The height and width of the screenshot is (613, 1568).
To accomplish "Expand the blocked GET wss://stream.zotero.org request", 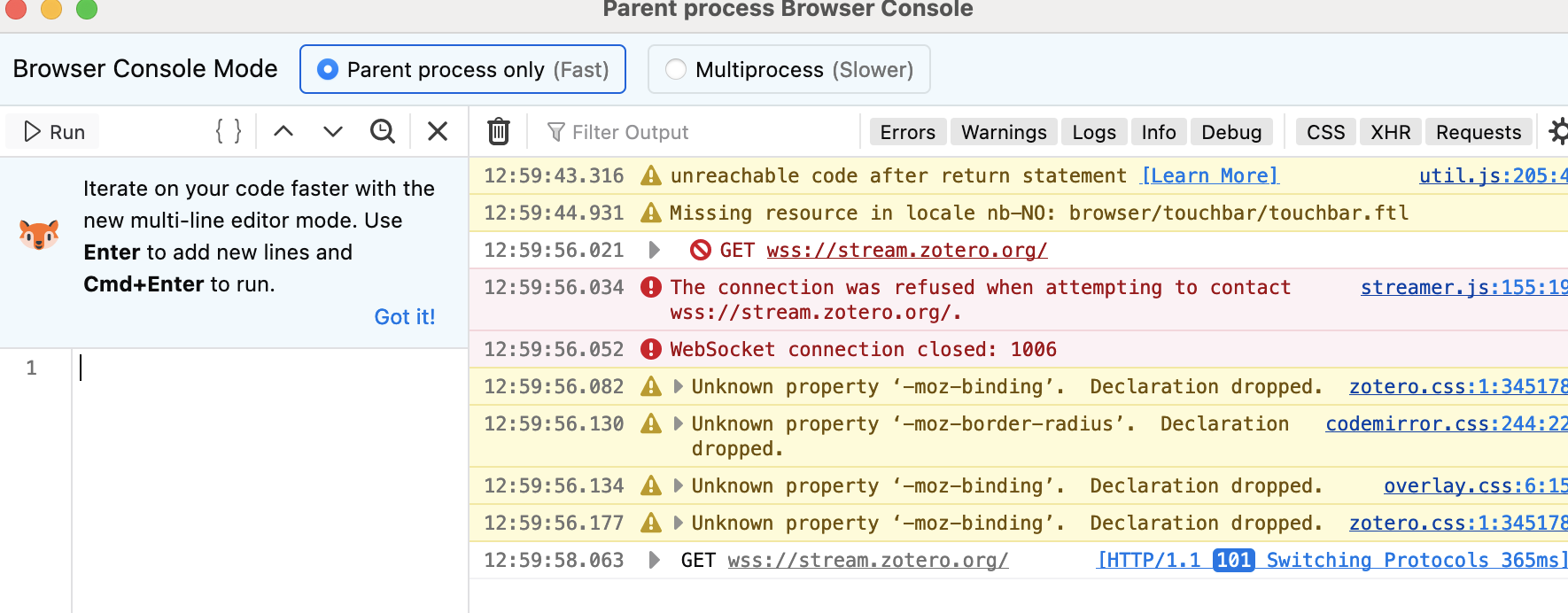I will click(655, 250).
